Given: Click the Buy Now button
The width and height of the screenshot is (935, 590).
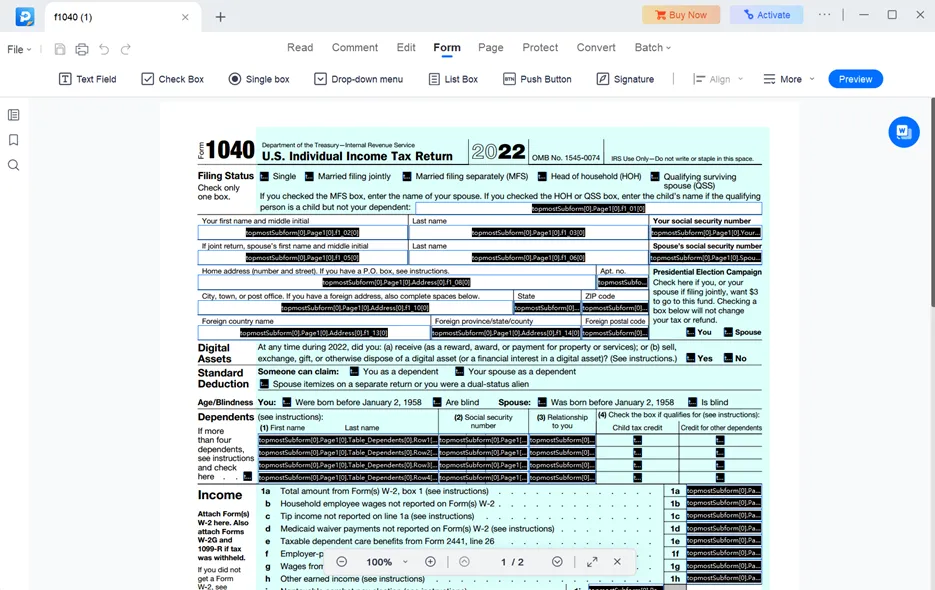Looking at the screenshot, I should [681, 14].
